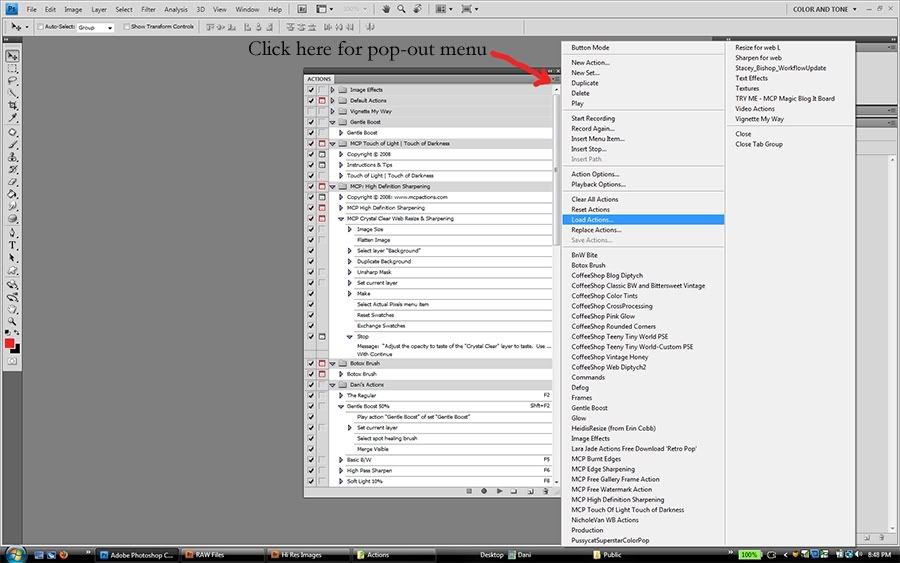Collapse MCP Touch of Light set
The width and height of the screenshot is (900, 563).
332,143
